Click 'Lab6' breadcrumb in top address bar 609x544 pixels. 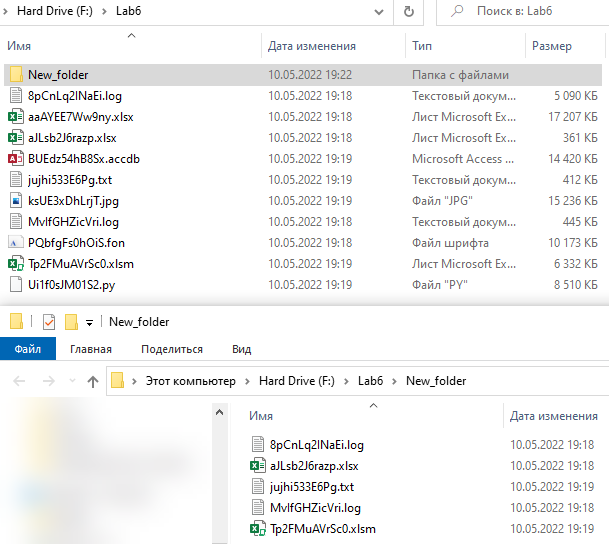coord(129,11)
